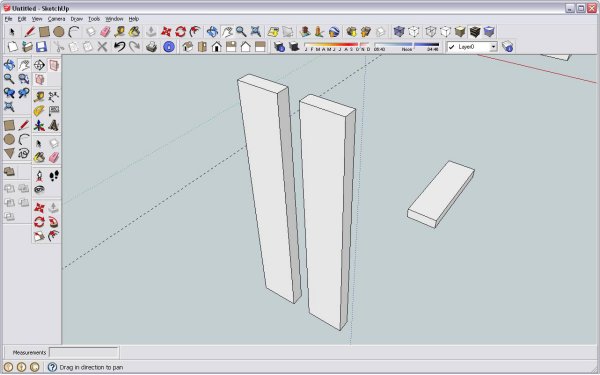Select the Pencil line tool in top toolbar
This screenshot has height=375, width=600.
(29, 32)
